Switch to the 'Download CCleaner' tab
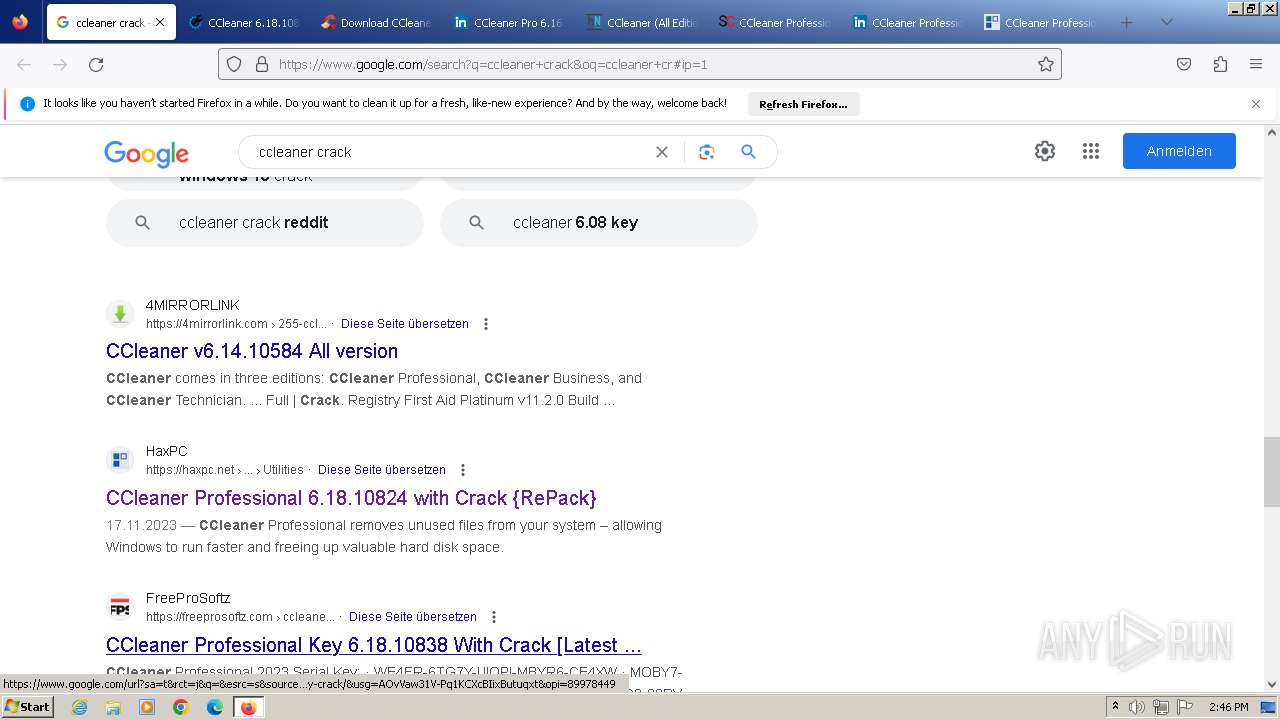 tap(377, 22)
